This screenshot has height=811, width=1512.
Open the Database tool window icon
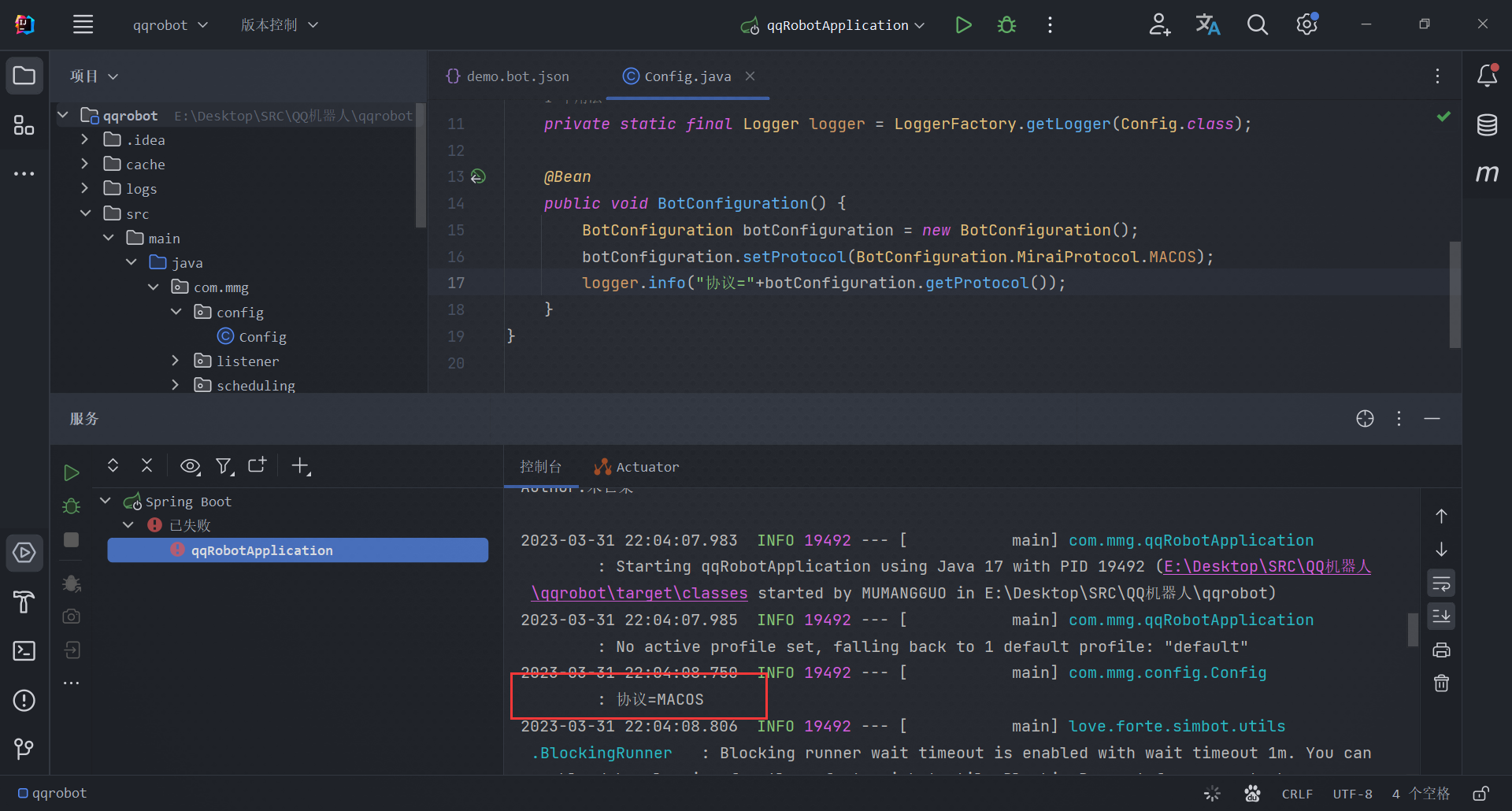click(1487, 124)
